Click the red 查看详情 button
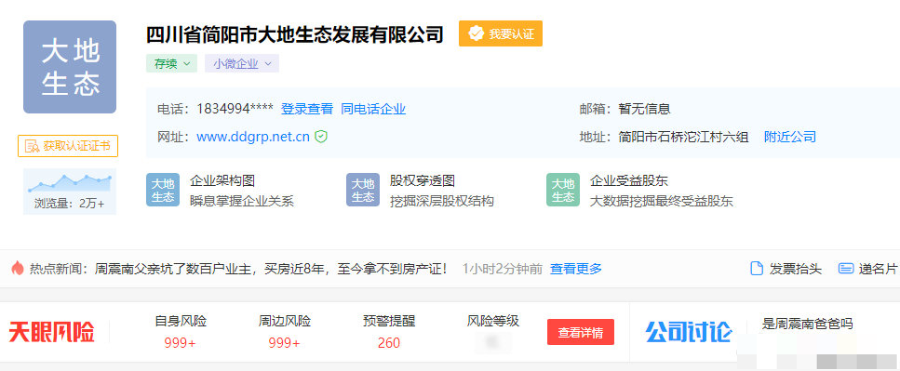Viewport: 900px width, 371px height. [x=580, y=332]
